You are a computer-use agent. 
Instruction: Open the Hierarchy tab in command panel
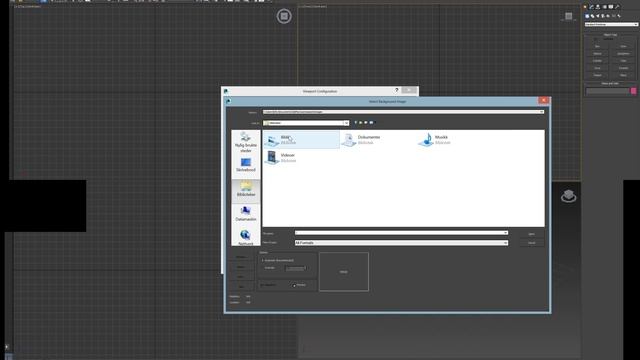point(598,7)
